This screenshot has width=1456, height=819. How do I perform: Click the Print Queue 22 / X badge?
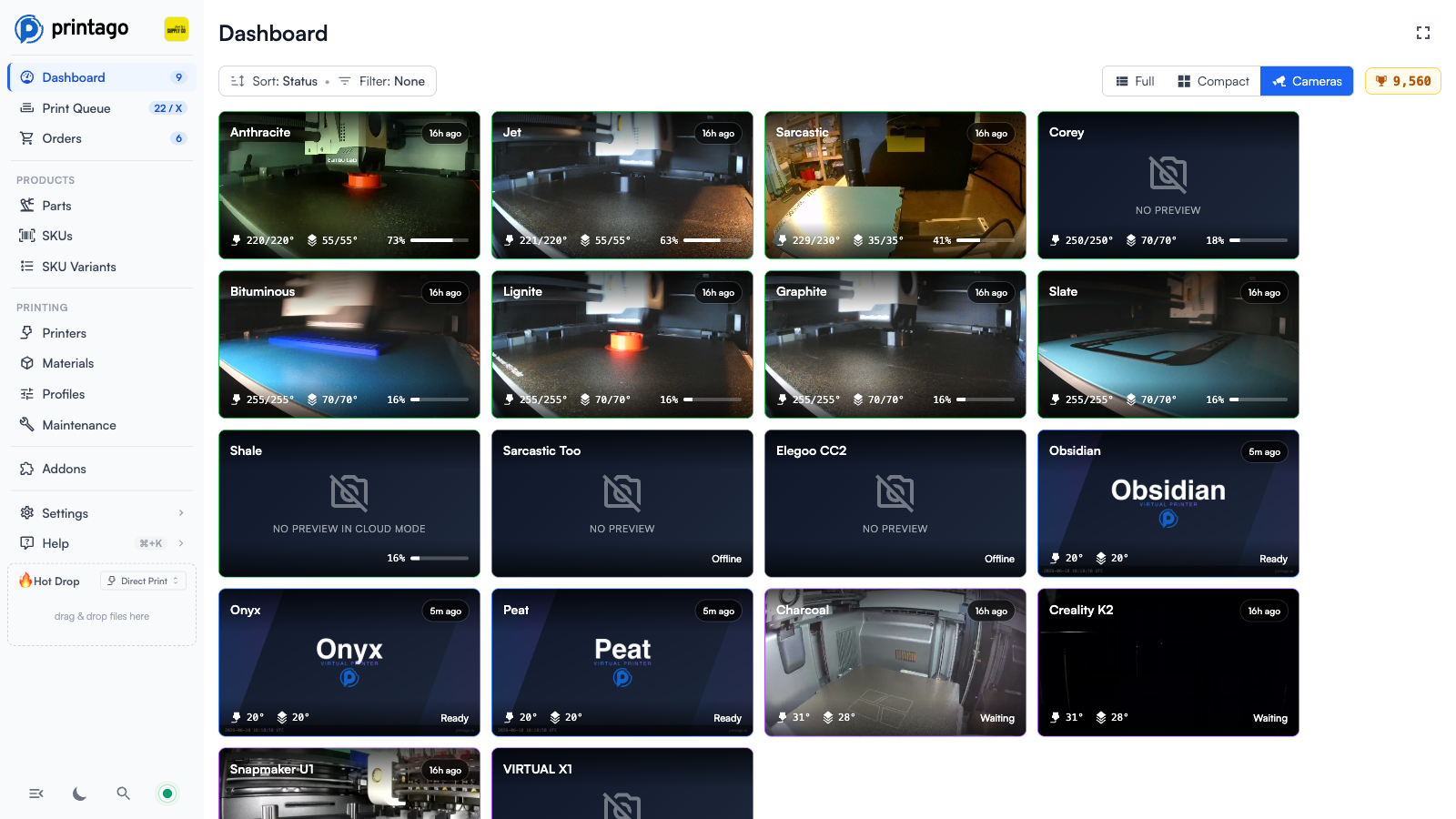tap(167, 108)
